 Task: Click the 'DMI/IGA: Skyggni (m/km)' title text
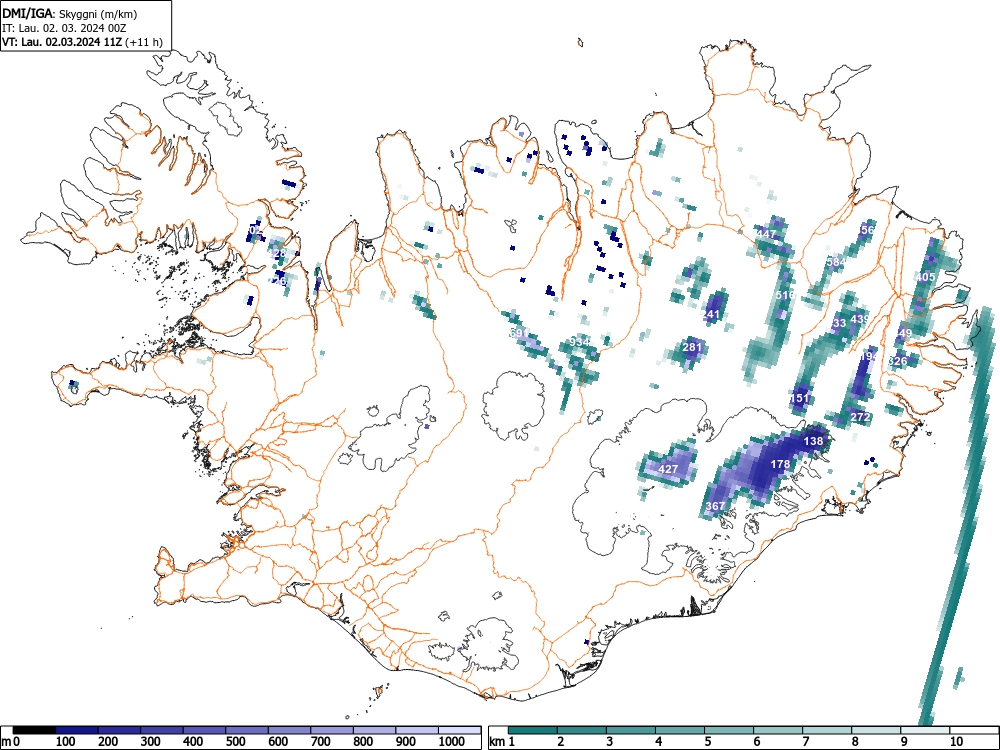click(70, 13)
